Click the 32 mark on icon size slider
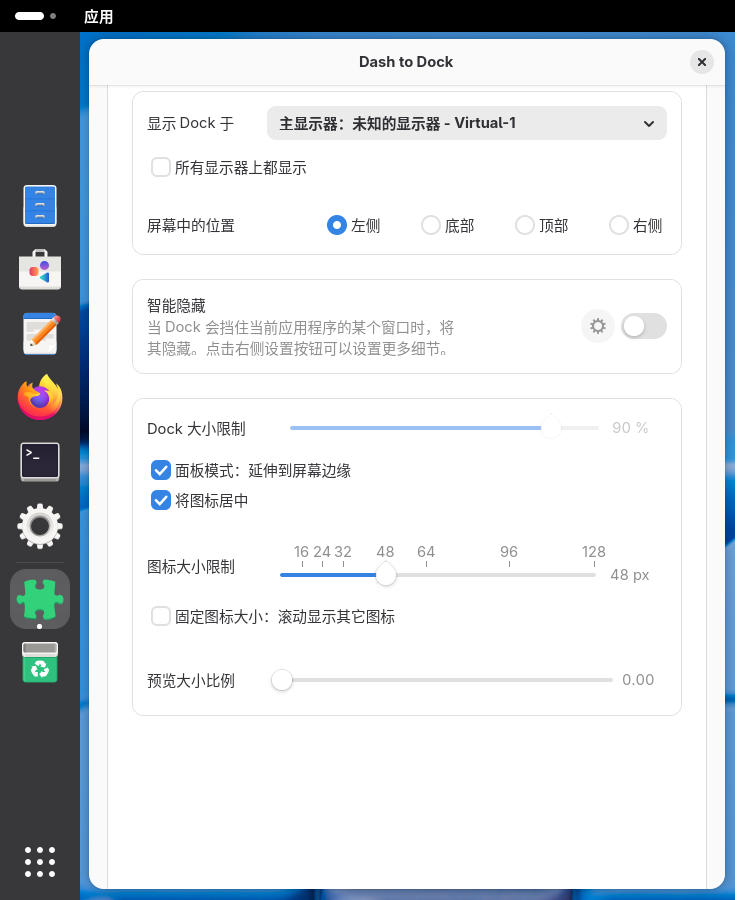Viewport: 735px width, 900px height. pyautogui.click(x=343, y=552)
